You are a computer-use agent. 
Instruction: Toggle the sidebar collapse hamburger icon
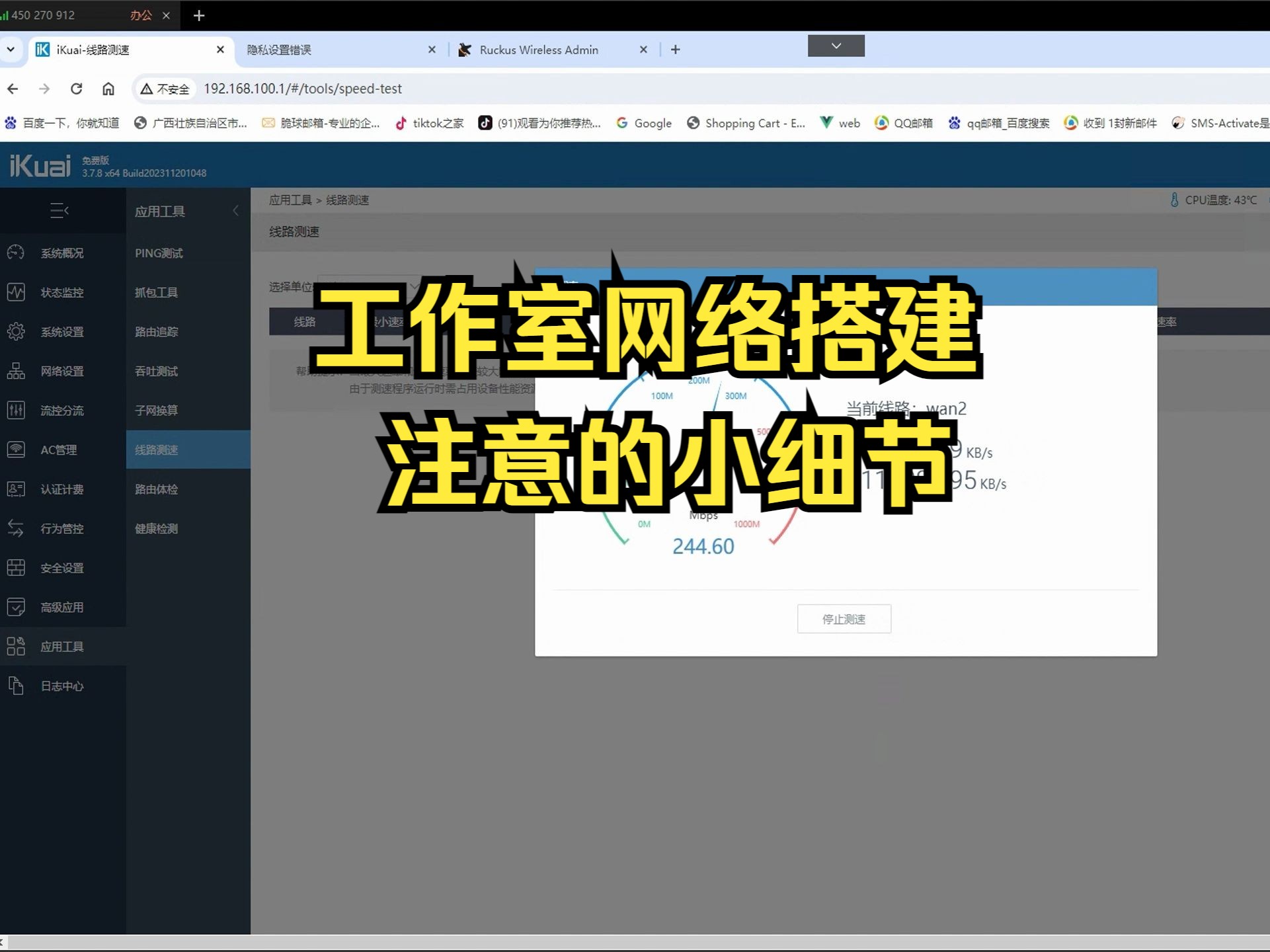pos(60,211)
